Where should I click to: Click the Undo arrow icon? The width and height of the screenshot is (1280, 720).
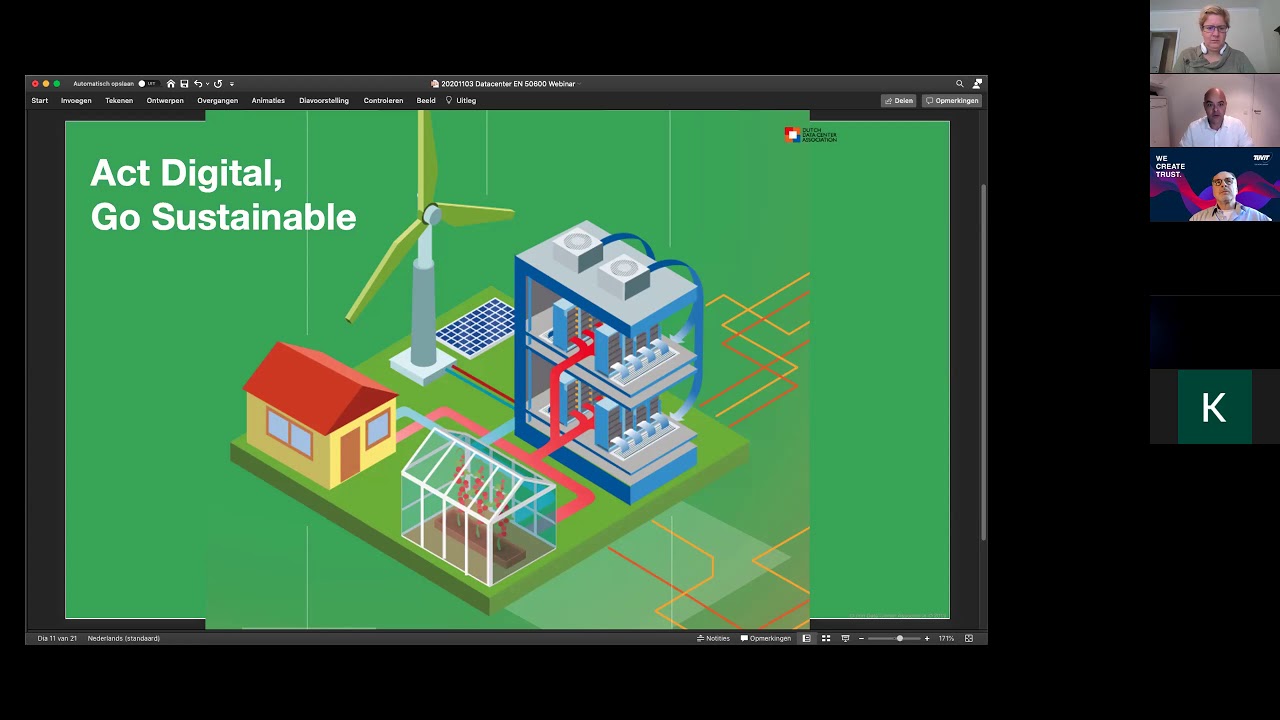click(x=198, y=84)
